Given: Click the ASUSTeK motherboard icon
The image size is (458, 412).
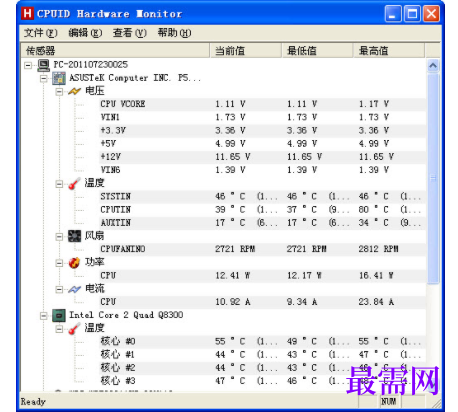Looking at the screenshot, I should pos(59,78).
